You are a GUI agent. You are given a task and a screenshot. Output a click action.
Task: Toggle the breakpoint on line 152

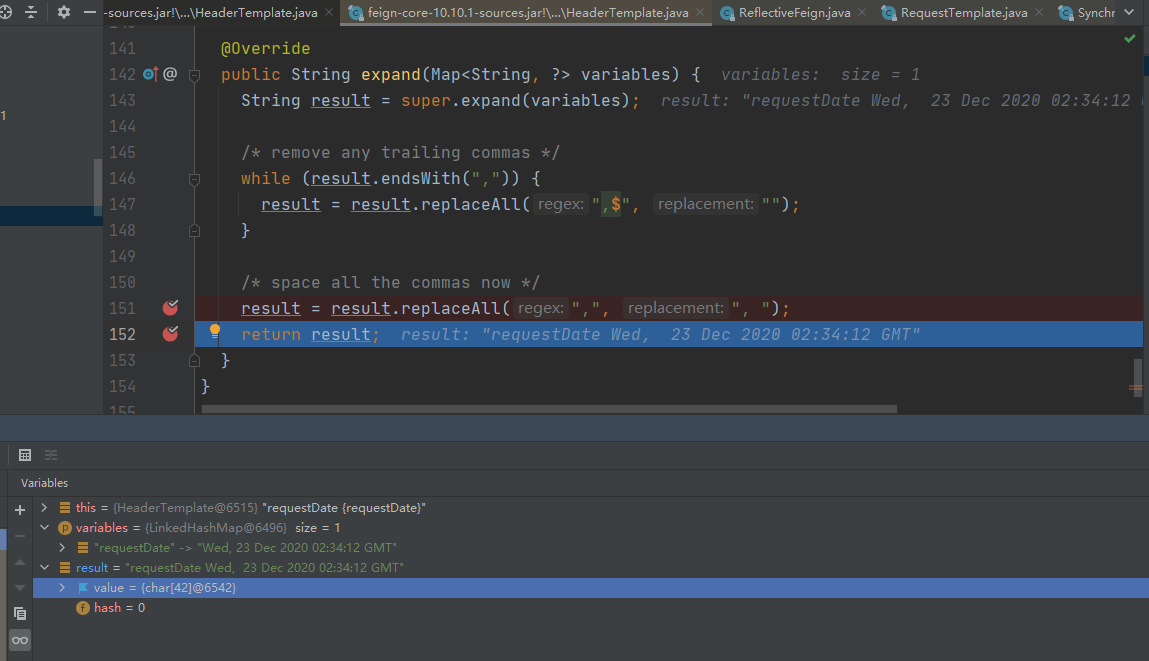[x=170, y=334]
